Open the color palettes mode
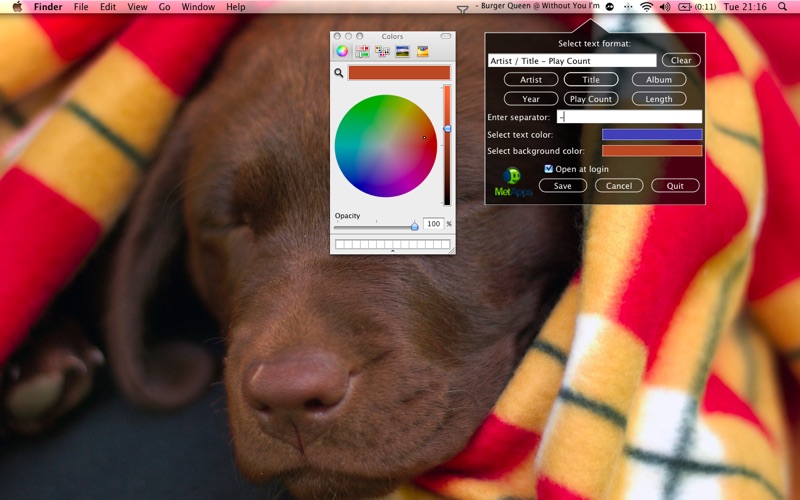The width and height of the screenshot is (800, 500). (x=382, y=51)
